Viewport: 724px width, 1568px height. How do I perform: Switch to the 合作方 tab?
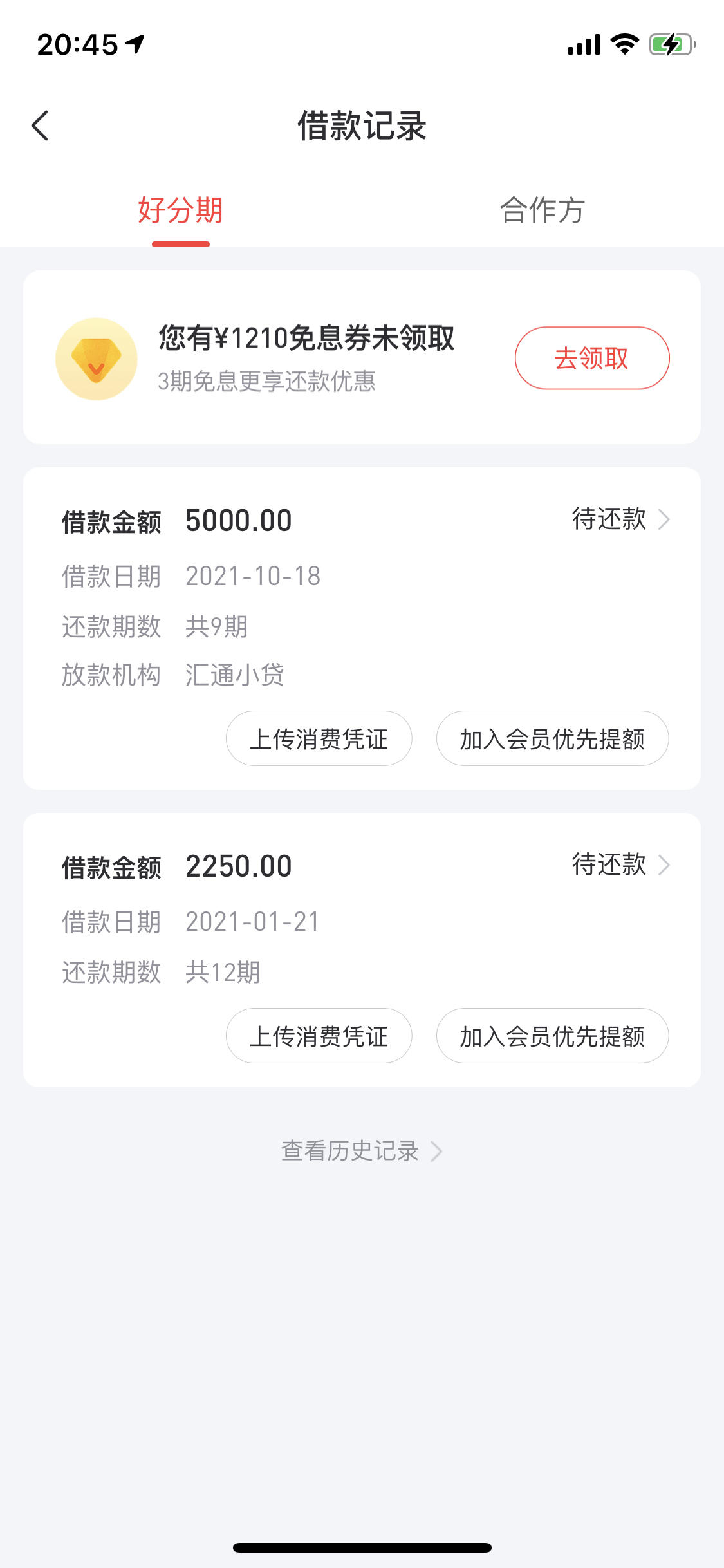(543, 210)
